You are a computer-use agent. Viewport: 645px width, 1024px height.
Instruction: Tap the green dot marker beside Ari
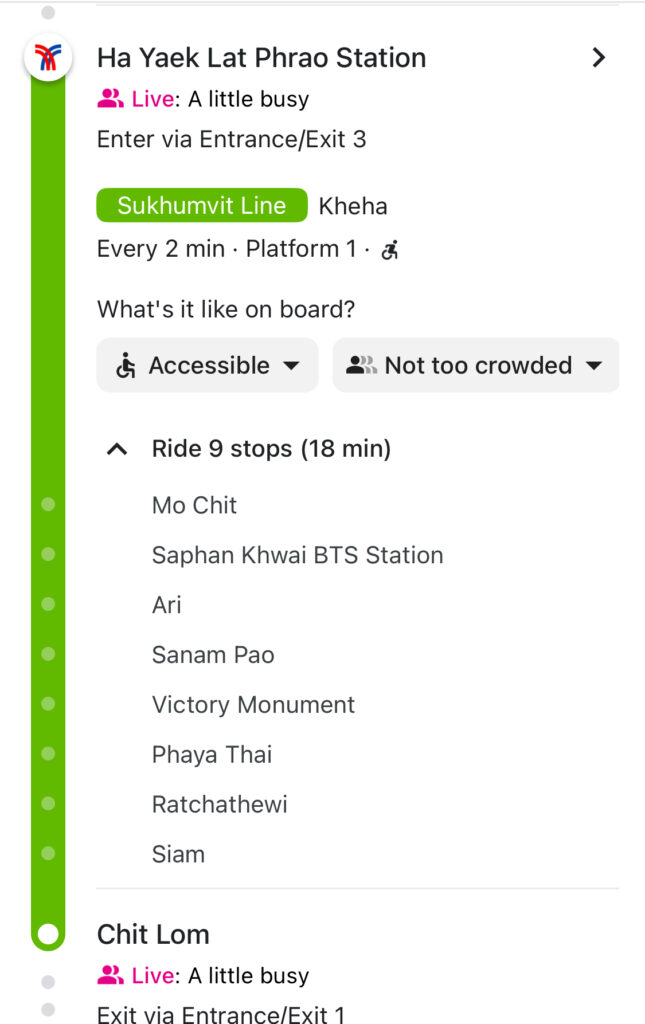coord(48,604)
